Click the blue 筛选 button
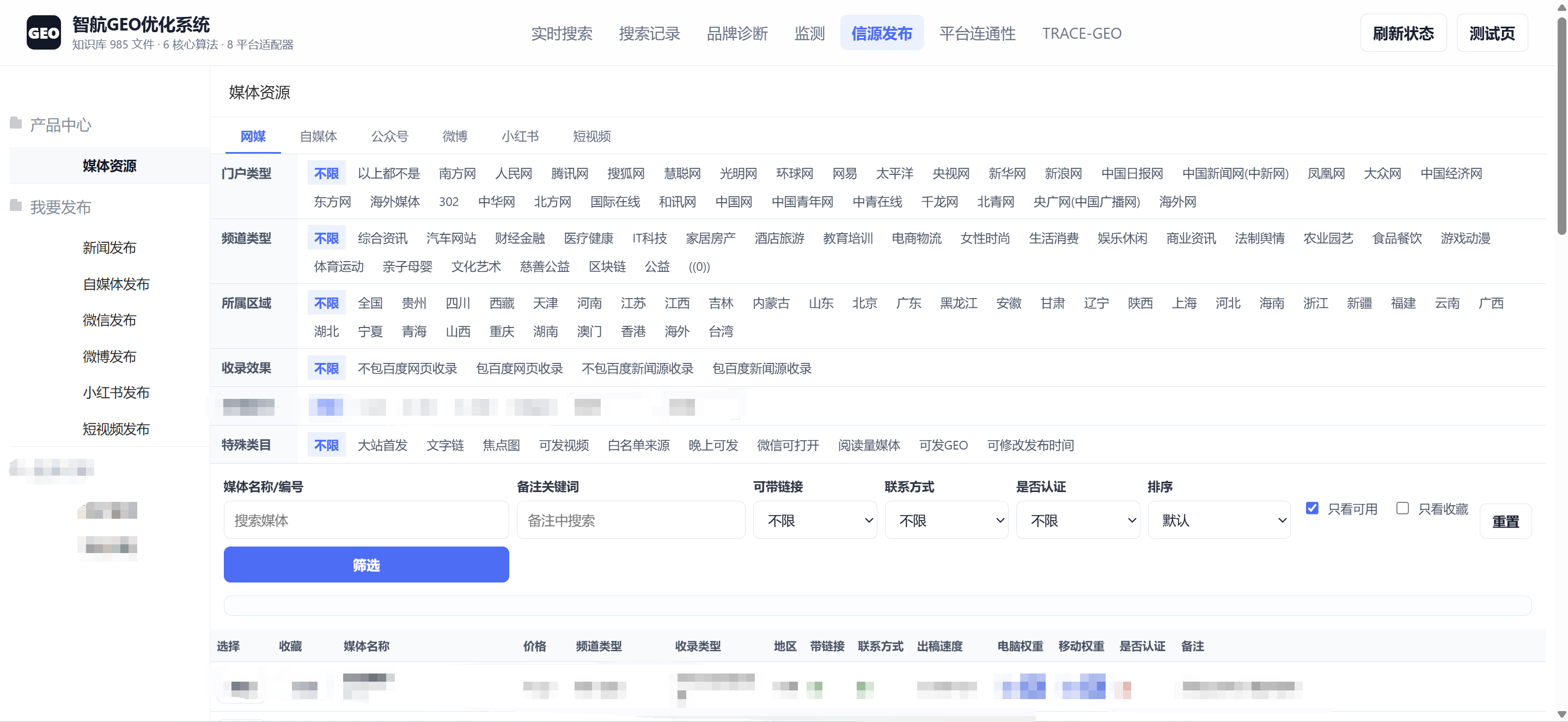Image resolution: width=1568 pixels, height=722 pixels. click(366, 565)
